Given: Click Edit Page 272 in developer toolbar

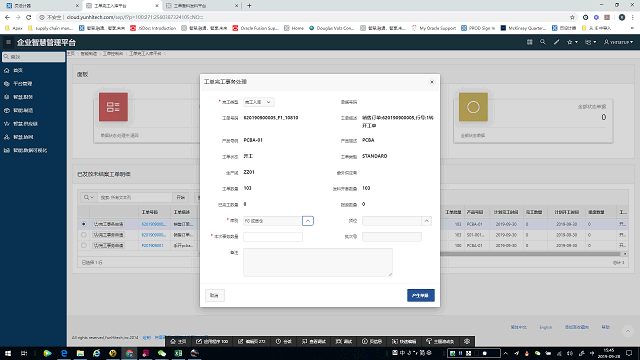Looking at the screenshot, I should pyautogui.click(x=252, y=341).
